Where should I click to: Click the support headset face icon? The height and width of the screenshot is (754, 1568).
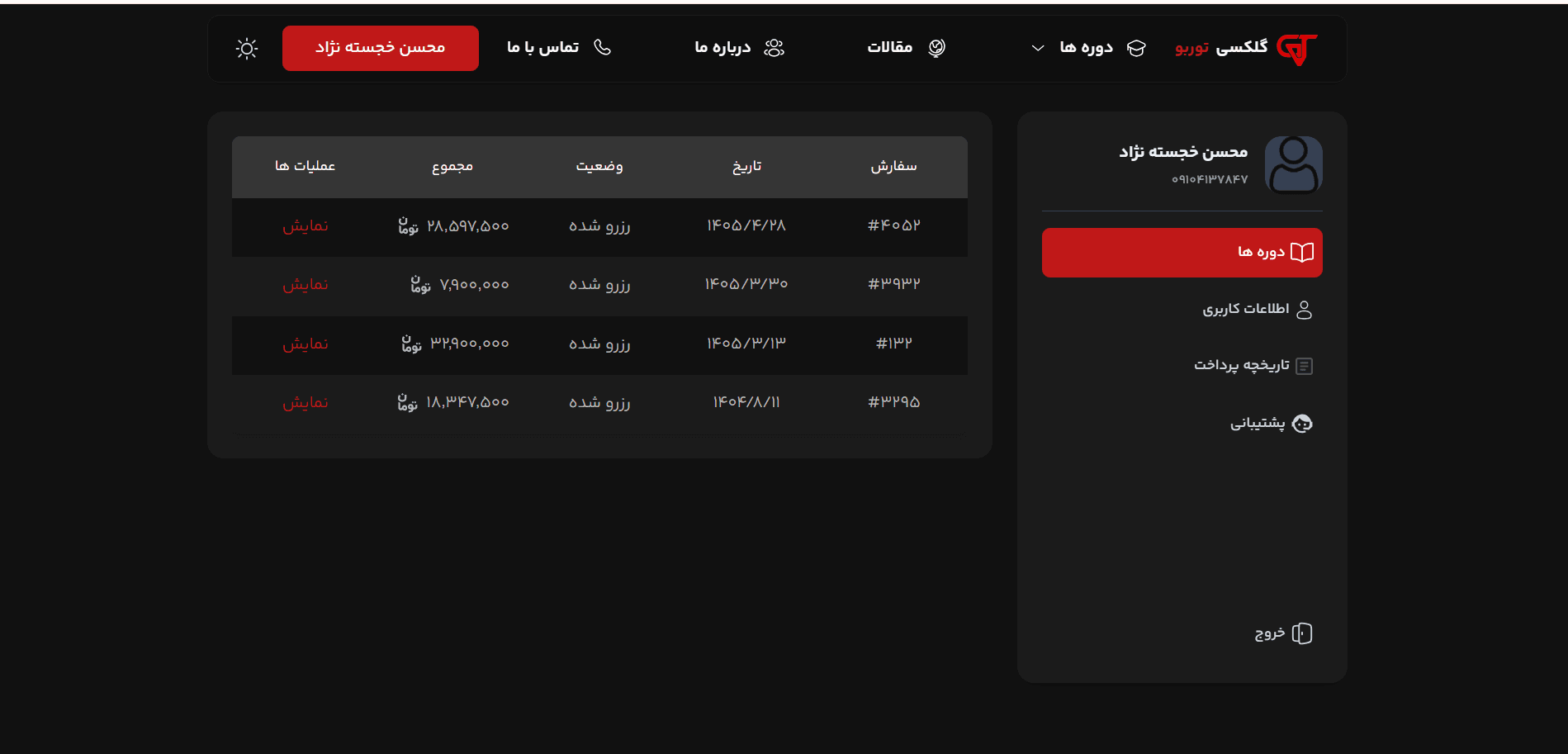tap(1302, 424)
